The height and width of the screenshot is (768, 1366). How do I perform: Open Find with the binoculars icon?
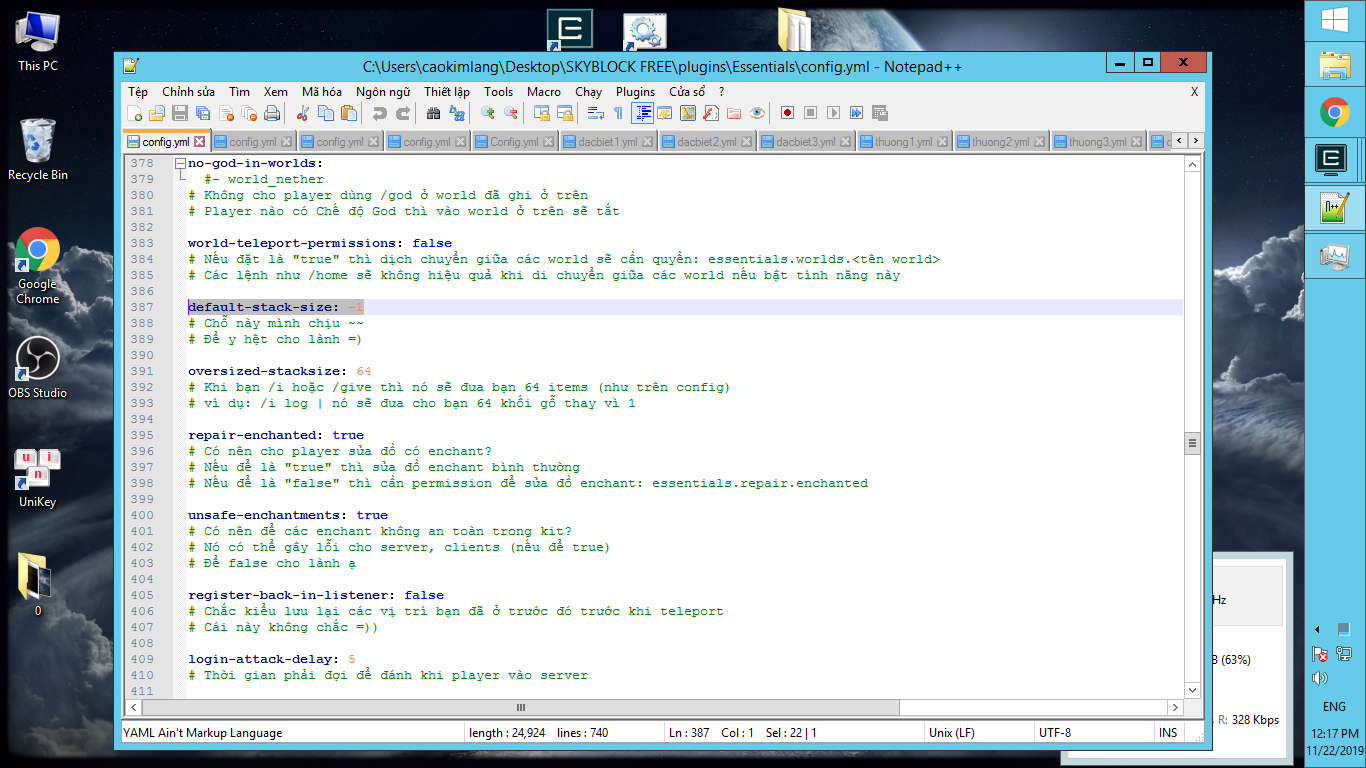pos(433,113)
